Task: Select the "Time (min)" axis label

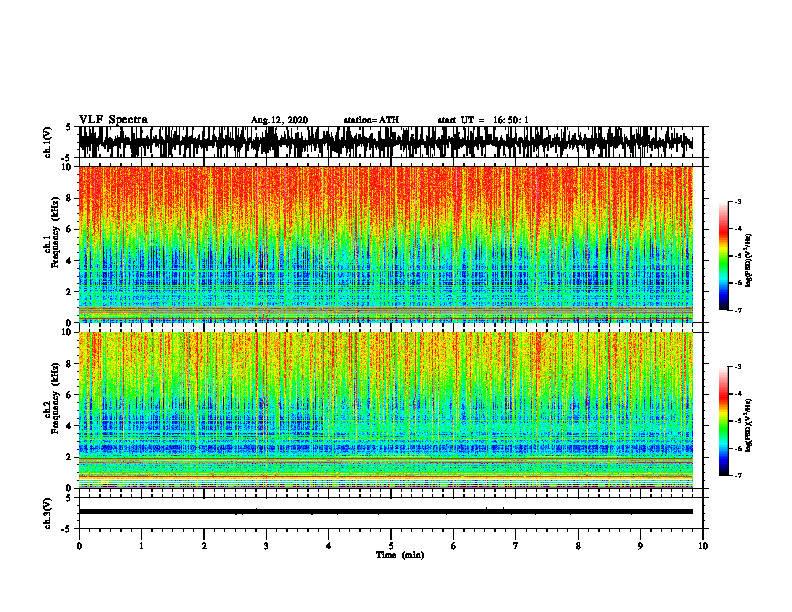Action: pos(400,555)
